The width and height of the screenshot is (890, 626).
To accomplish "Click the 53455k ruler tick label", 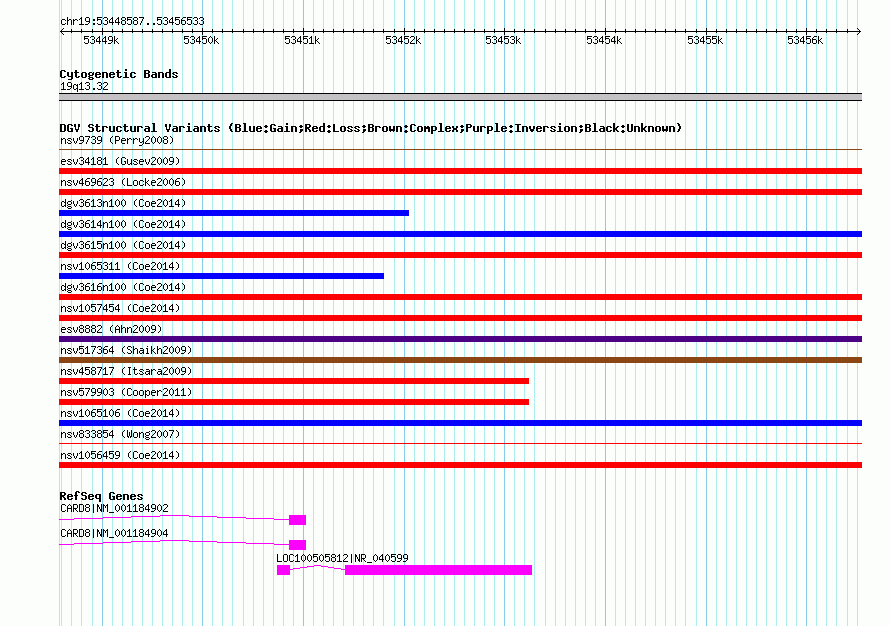I will 705,40.
